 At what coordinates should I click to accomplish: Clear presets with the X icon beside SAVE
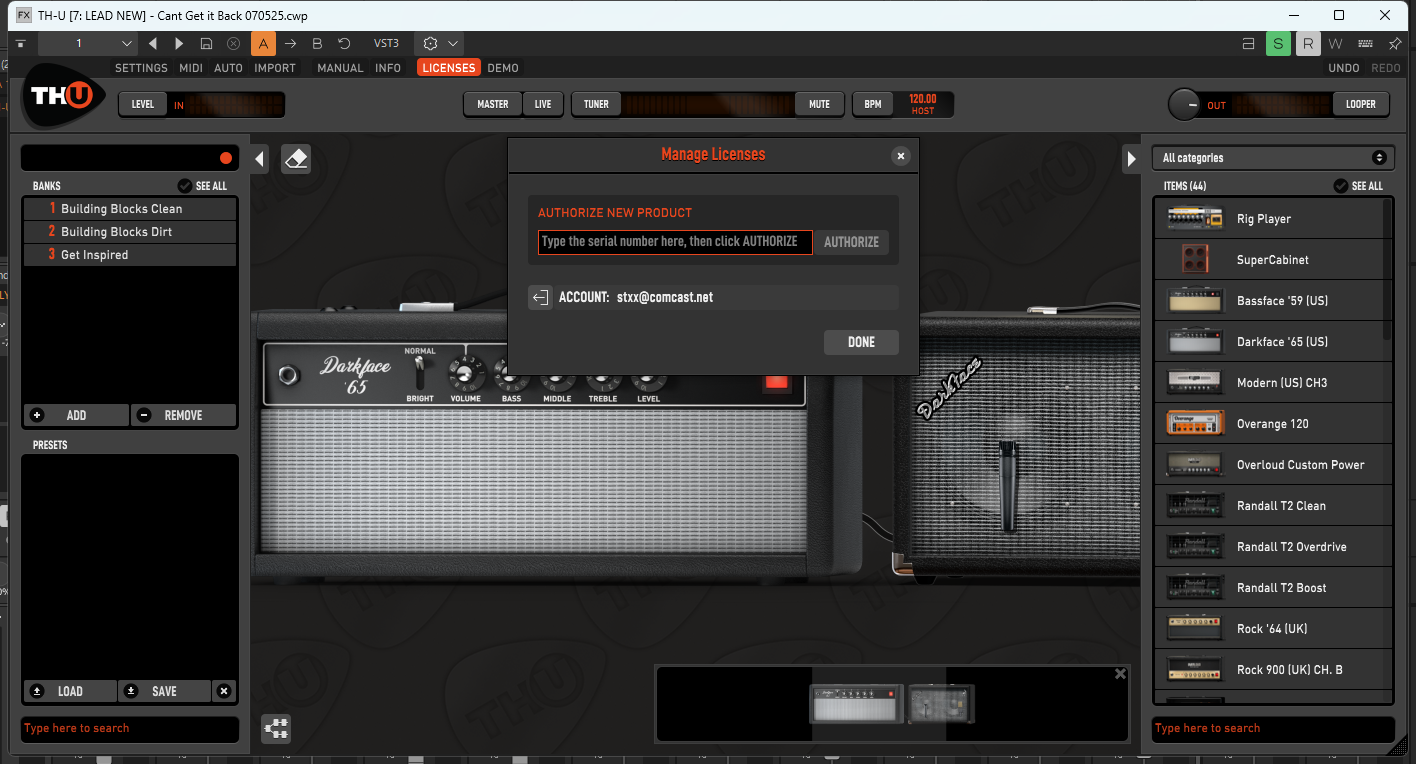pyautogui.click(x=224, y=691)
